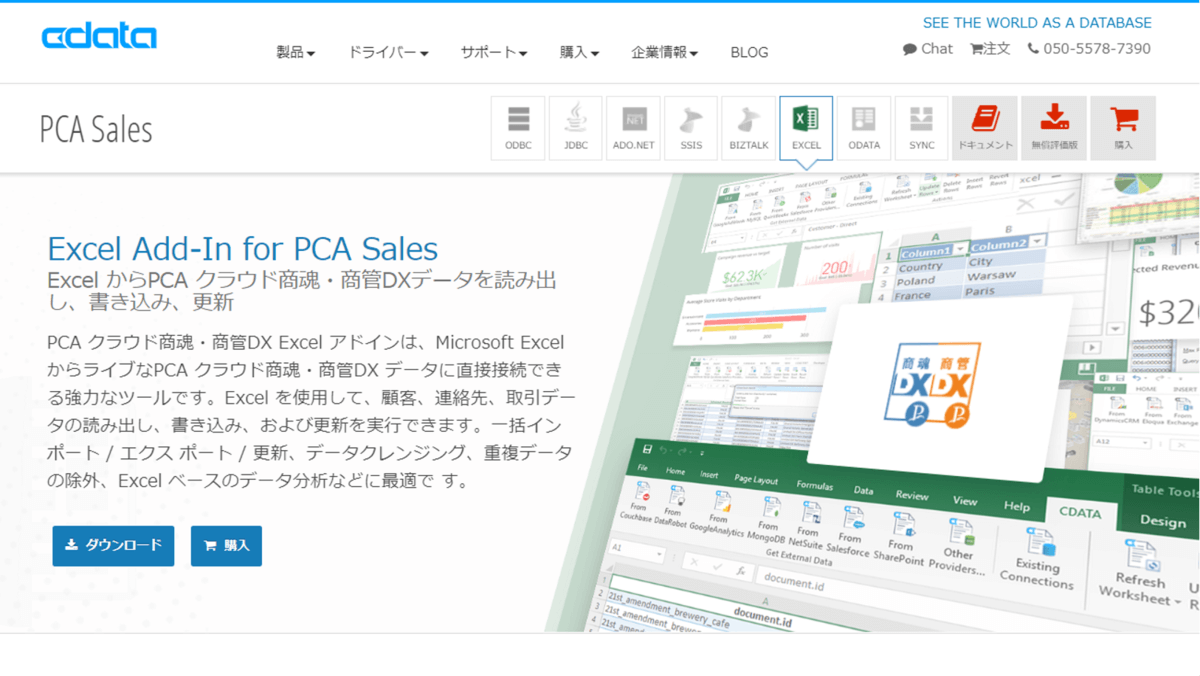Image resolution: width=1200 pixels, height=676 pixels.
Task: Select the ODBC driver icon
Action: (x=518, y=128)
